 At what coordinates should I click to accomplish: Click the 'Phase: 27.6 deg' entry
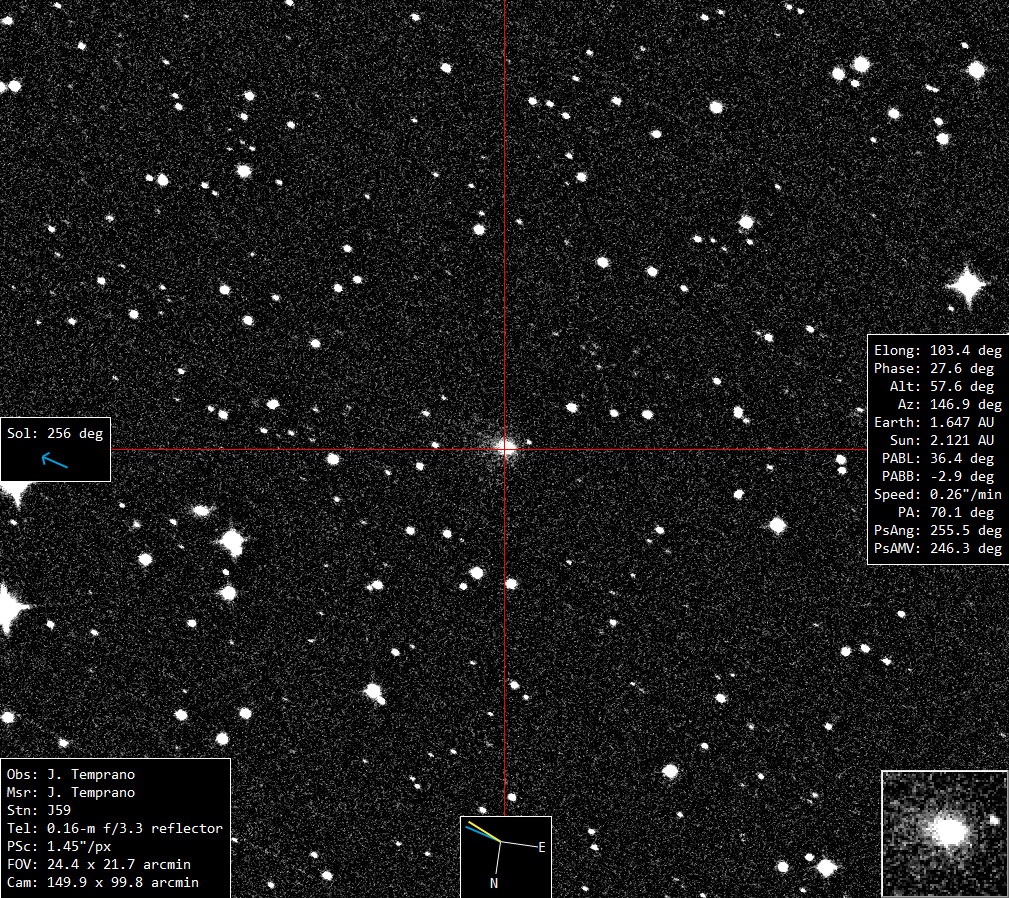pyautogui.click(x=934, y=369)
